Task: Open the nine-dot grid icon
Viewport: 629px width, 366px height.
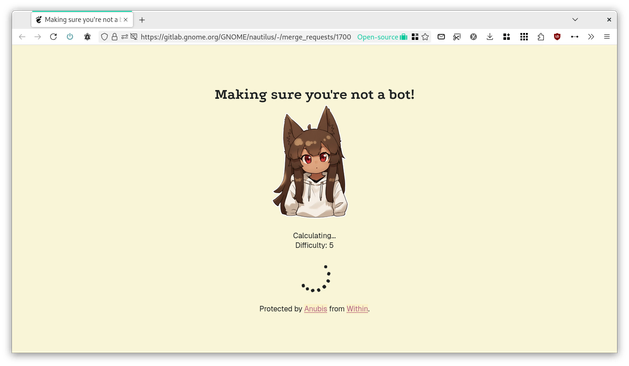Action: pos(524,37)
